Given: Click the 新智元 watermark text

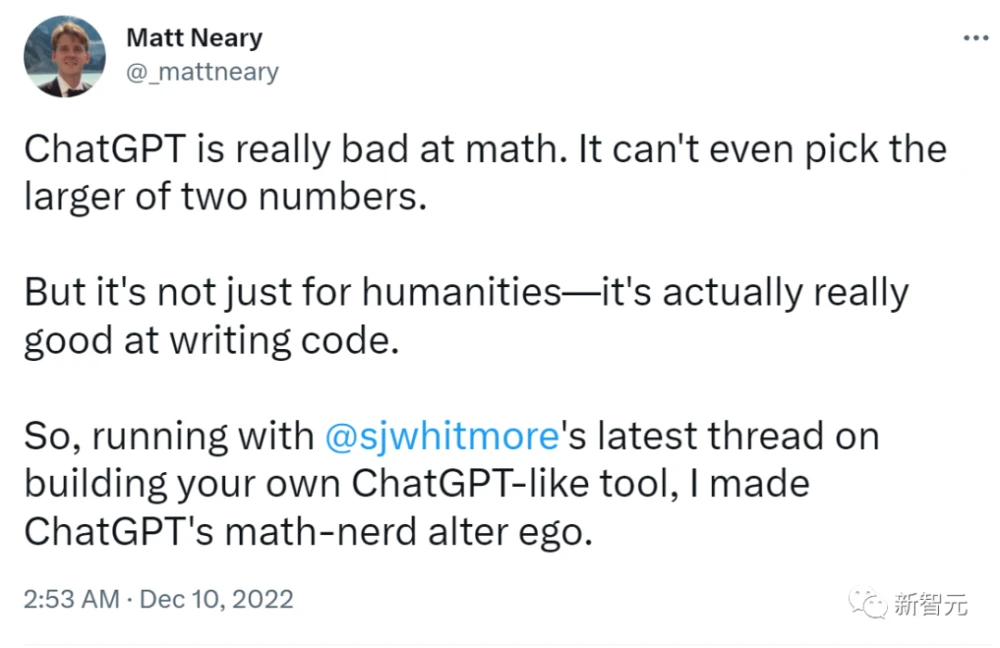Looking at the screenshot, I should click(930, 603).
